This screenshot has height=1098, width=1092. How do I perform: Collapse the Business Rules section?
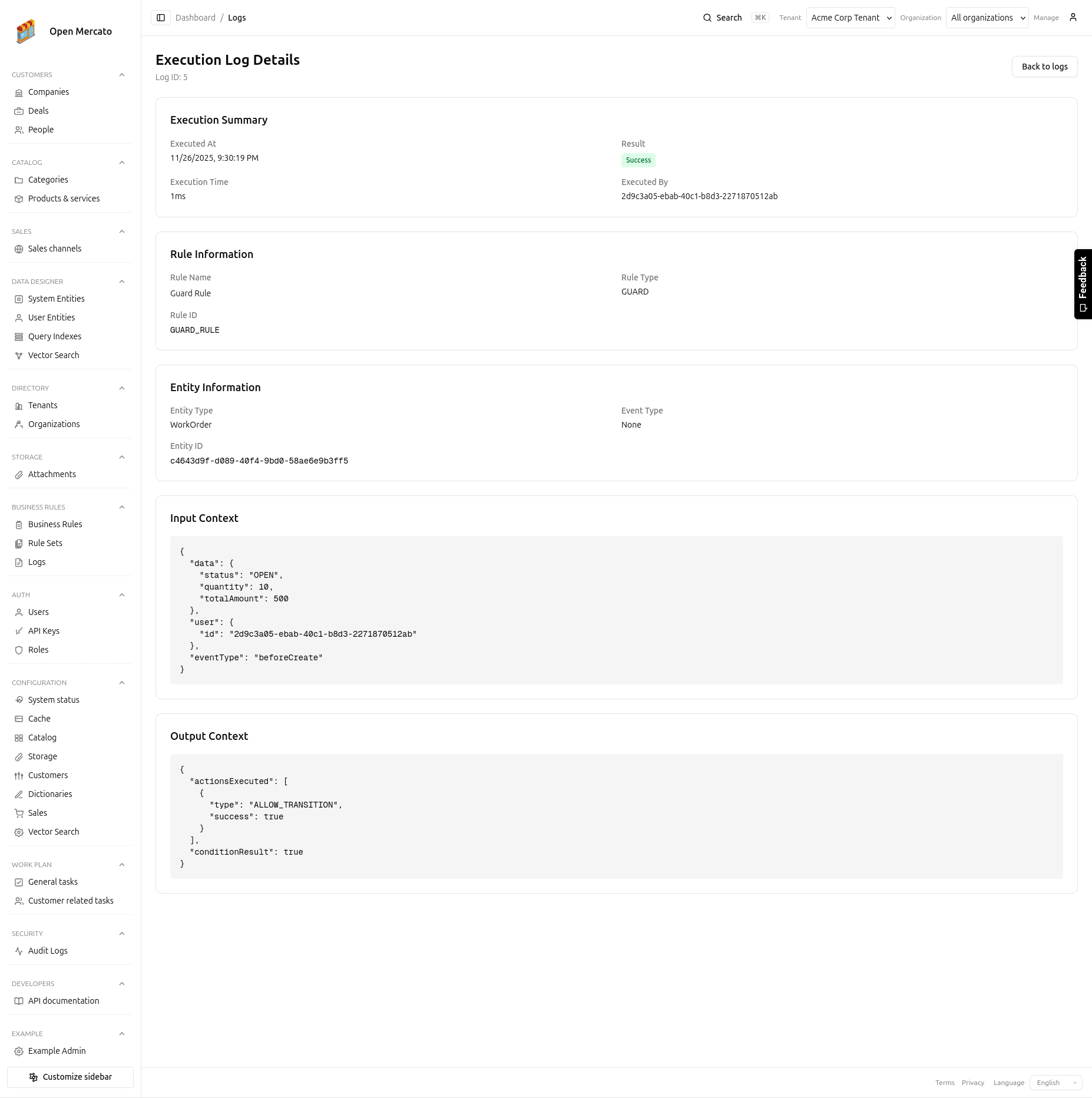[x=122, y=507]
